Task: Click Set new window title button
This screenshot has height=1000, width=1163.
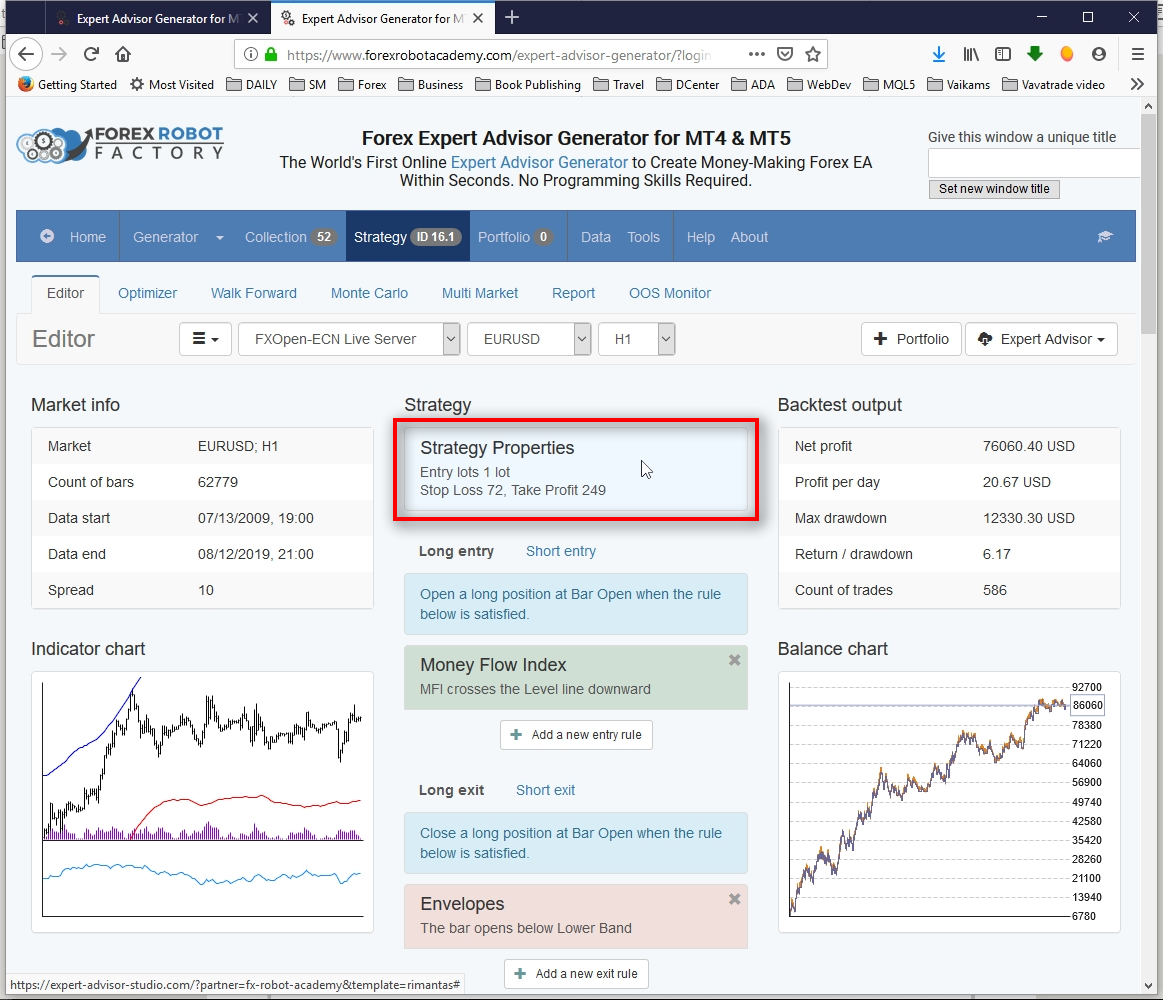Action: 993,189
